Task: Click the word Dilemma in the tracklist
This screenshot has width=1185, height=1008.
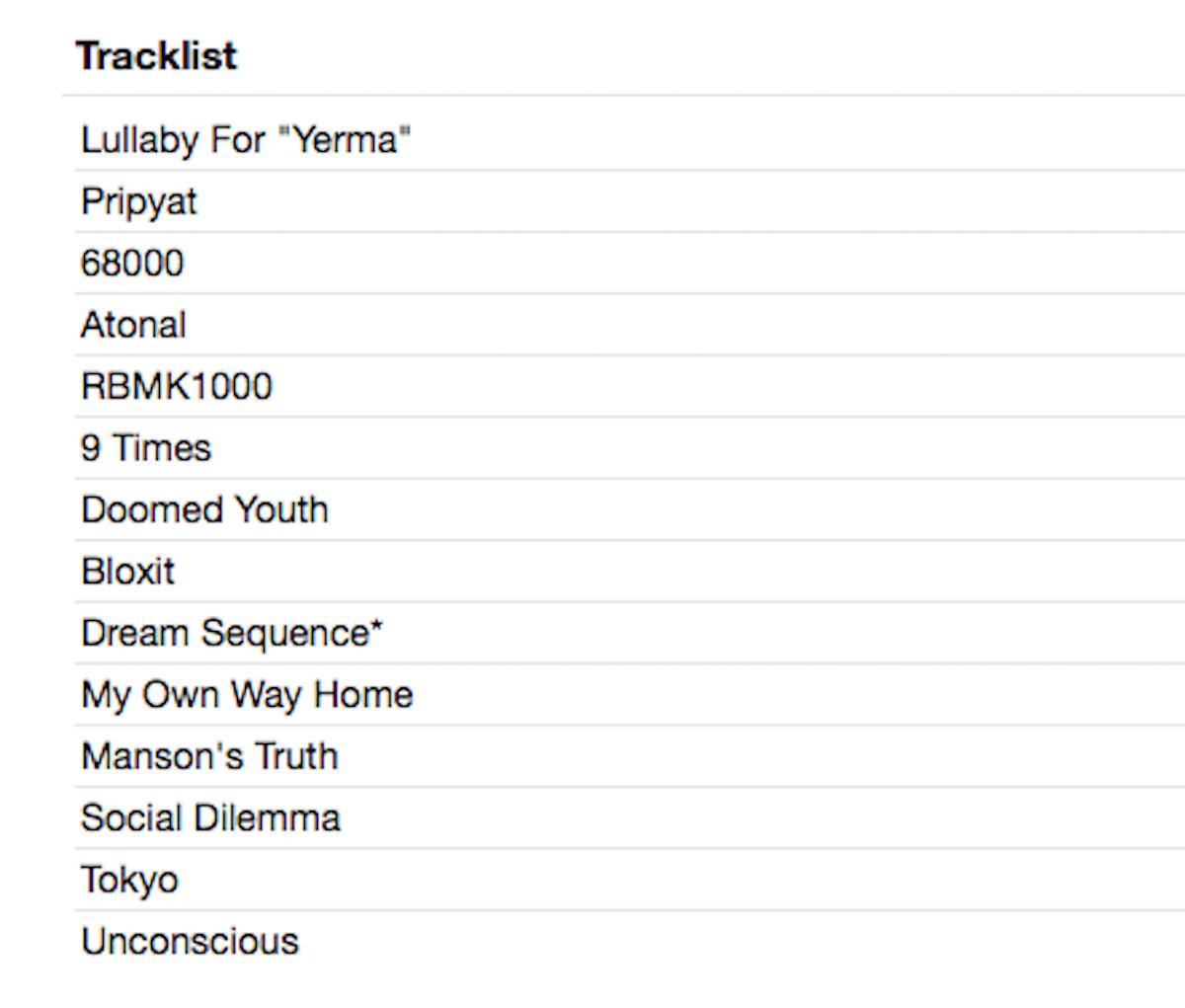Action: [267, 818]
